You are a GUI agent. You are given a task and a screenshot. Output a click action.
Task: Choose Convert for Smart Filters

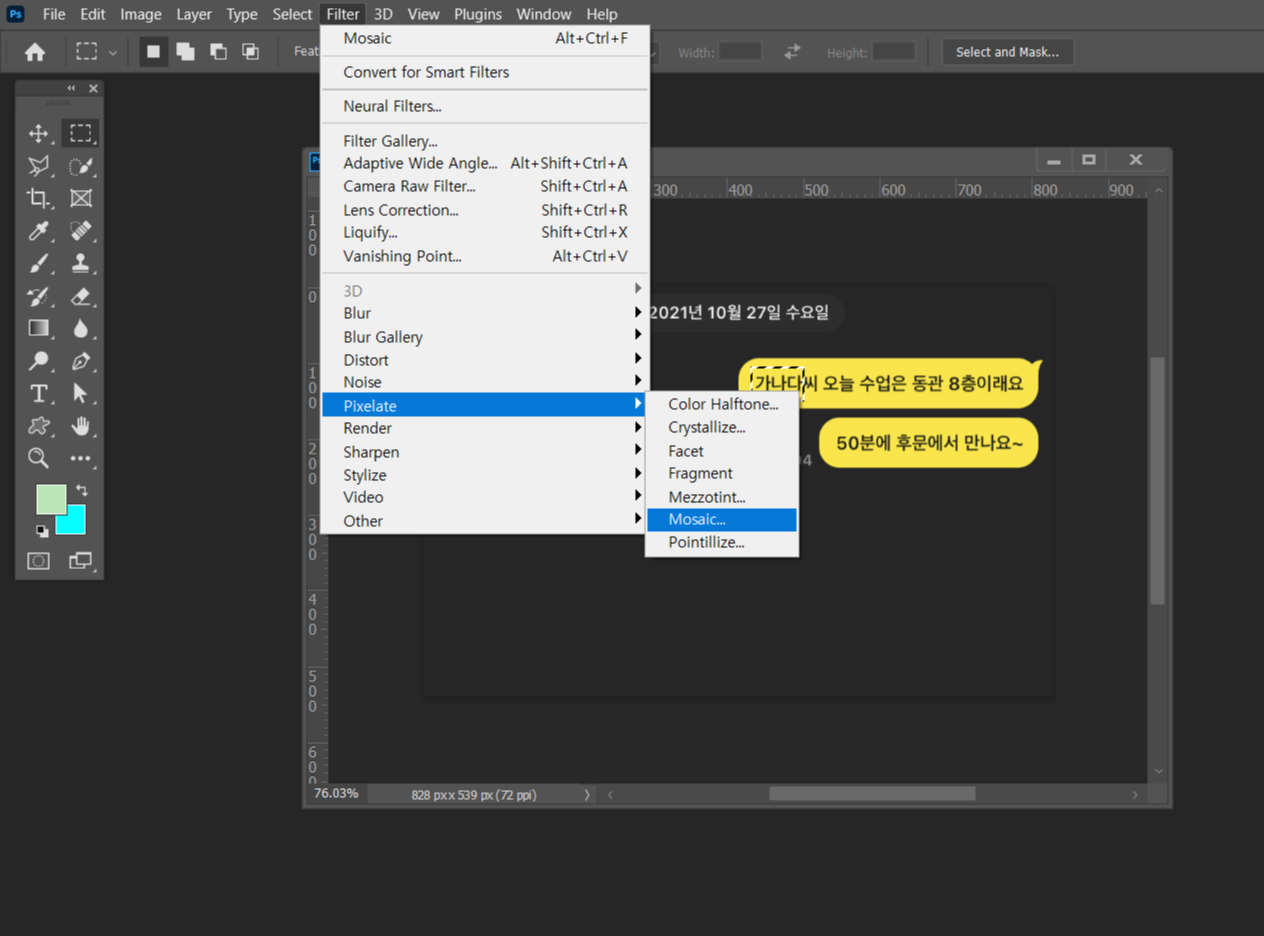(x=485, y=72)
